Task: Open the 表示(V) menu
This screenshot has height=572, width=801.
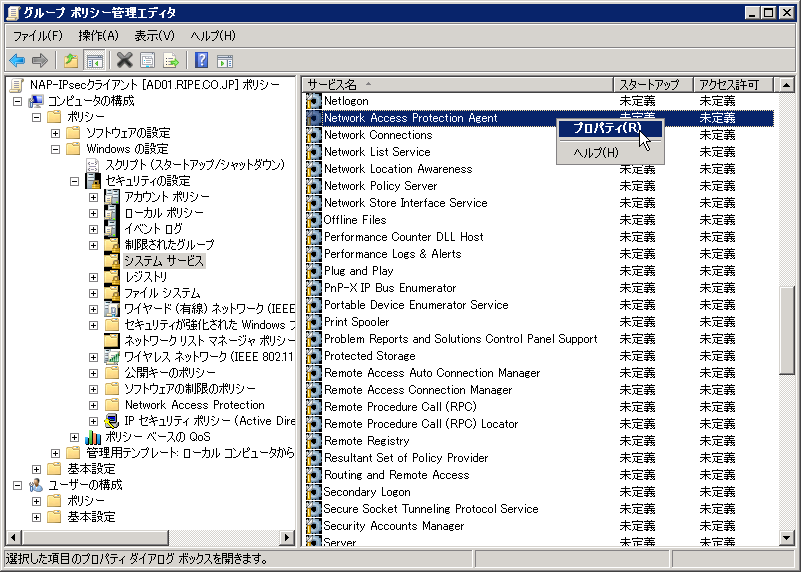Action: [x=154, y=36]
